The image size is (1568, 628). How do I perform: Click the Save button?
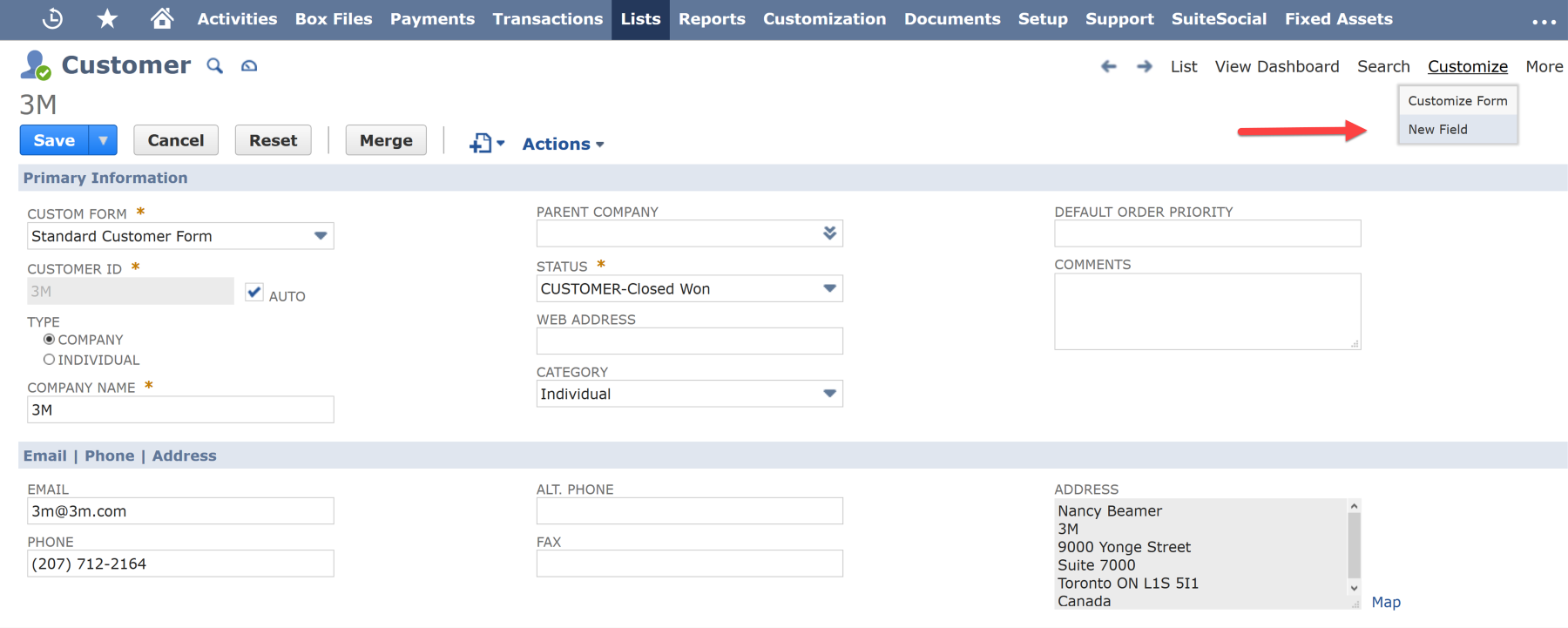point(54,140)
